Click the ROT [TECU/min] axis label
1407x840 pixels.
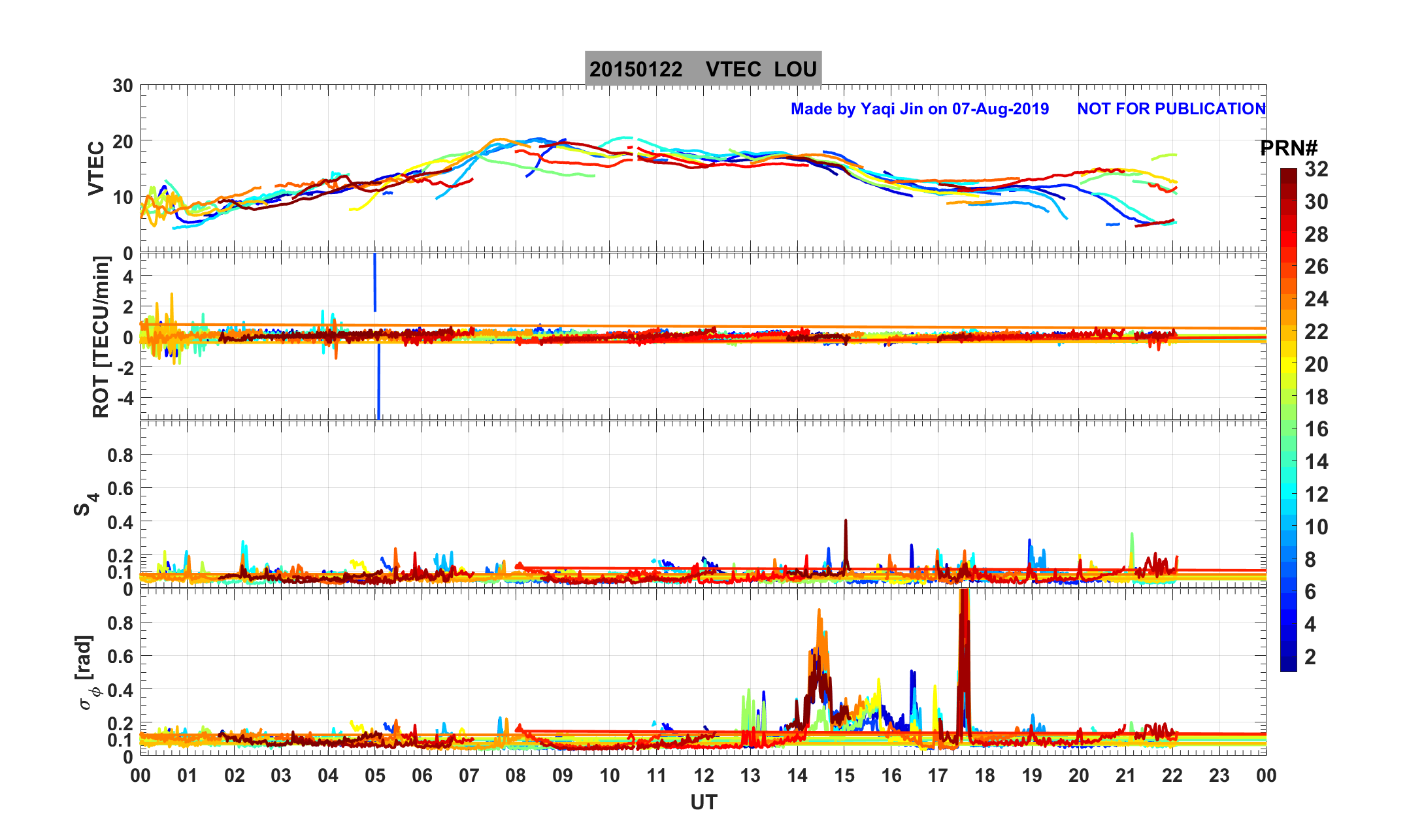tap(101, 336)
